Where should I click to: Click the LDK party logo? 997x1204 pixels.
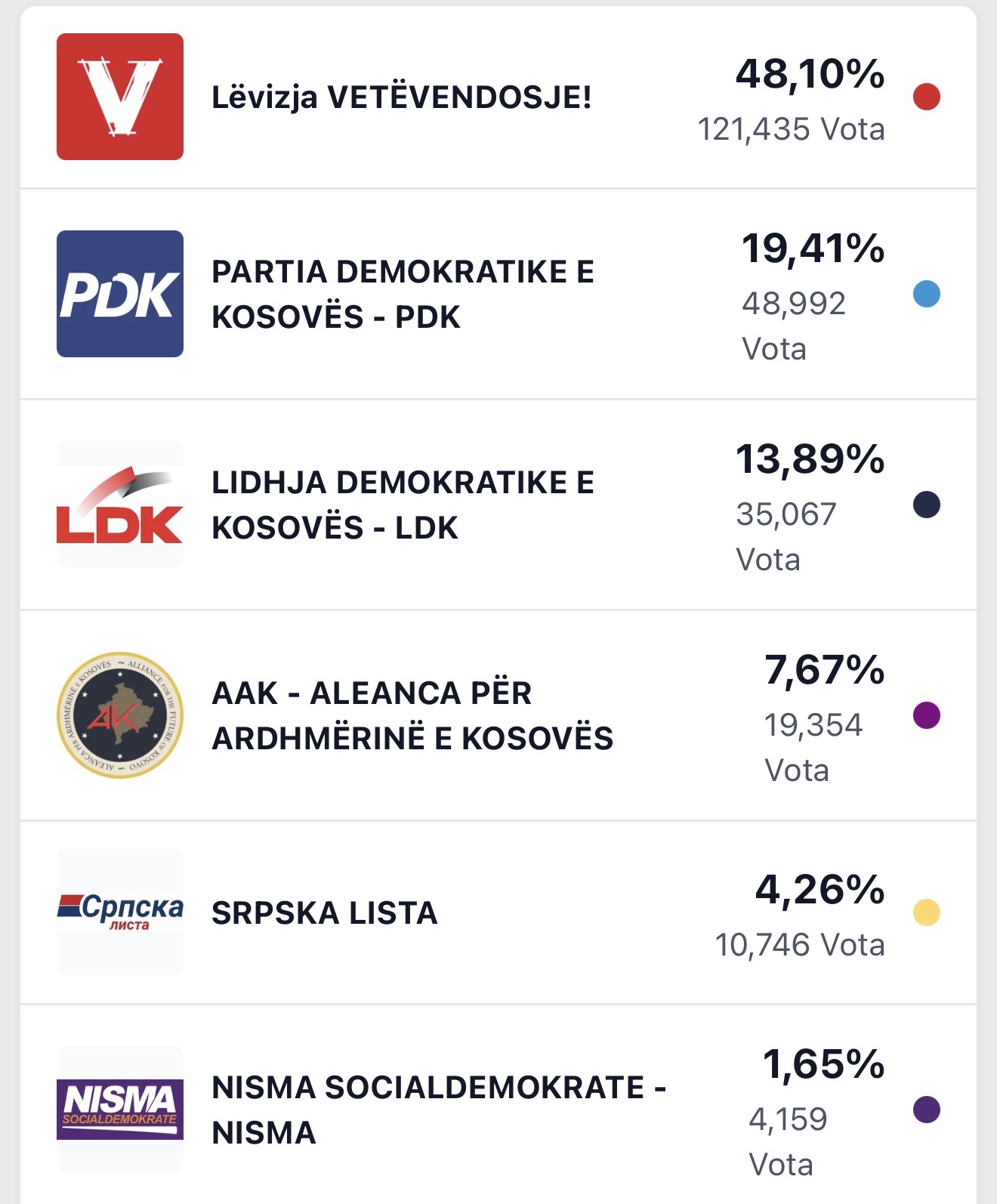(119, 505)
